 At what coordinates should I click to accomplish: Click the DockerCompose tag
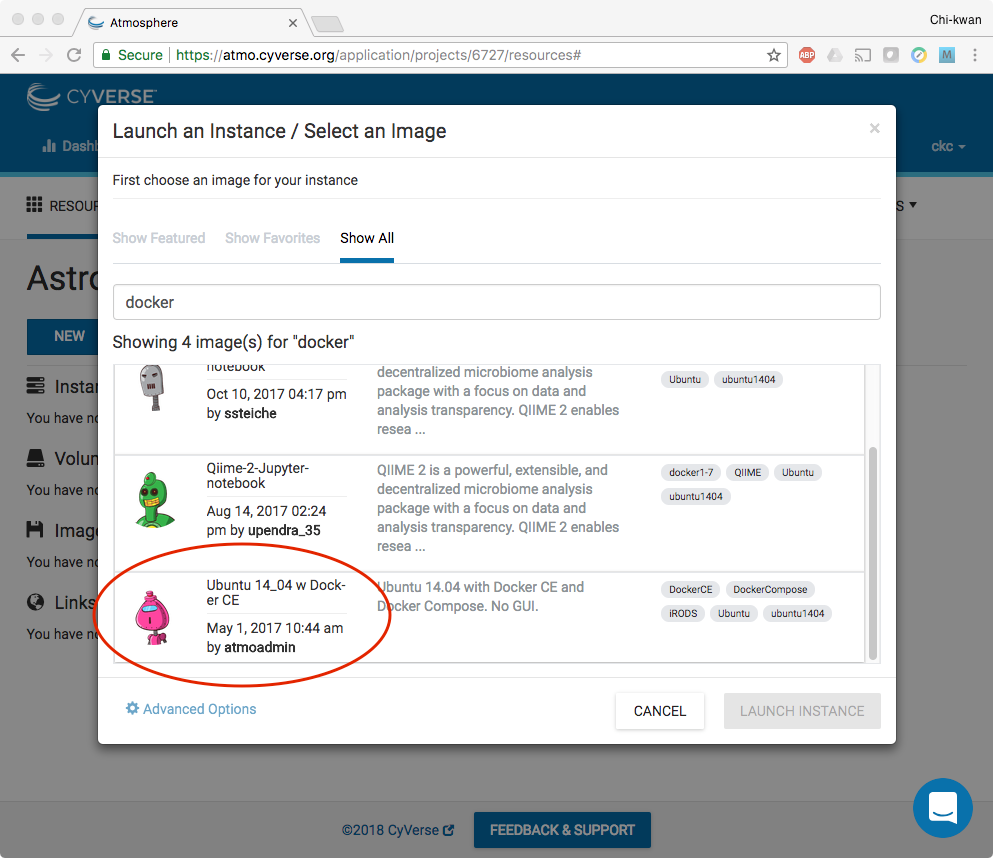(x=770, y=590)
